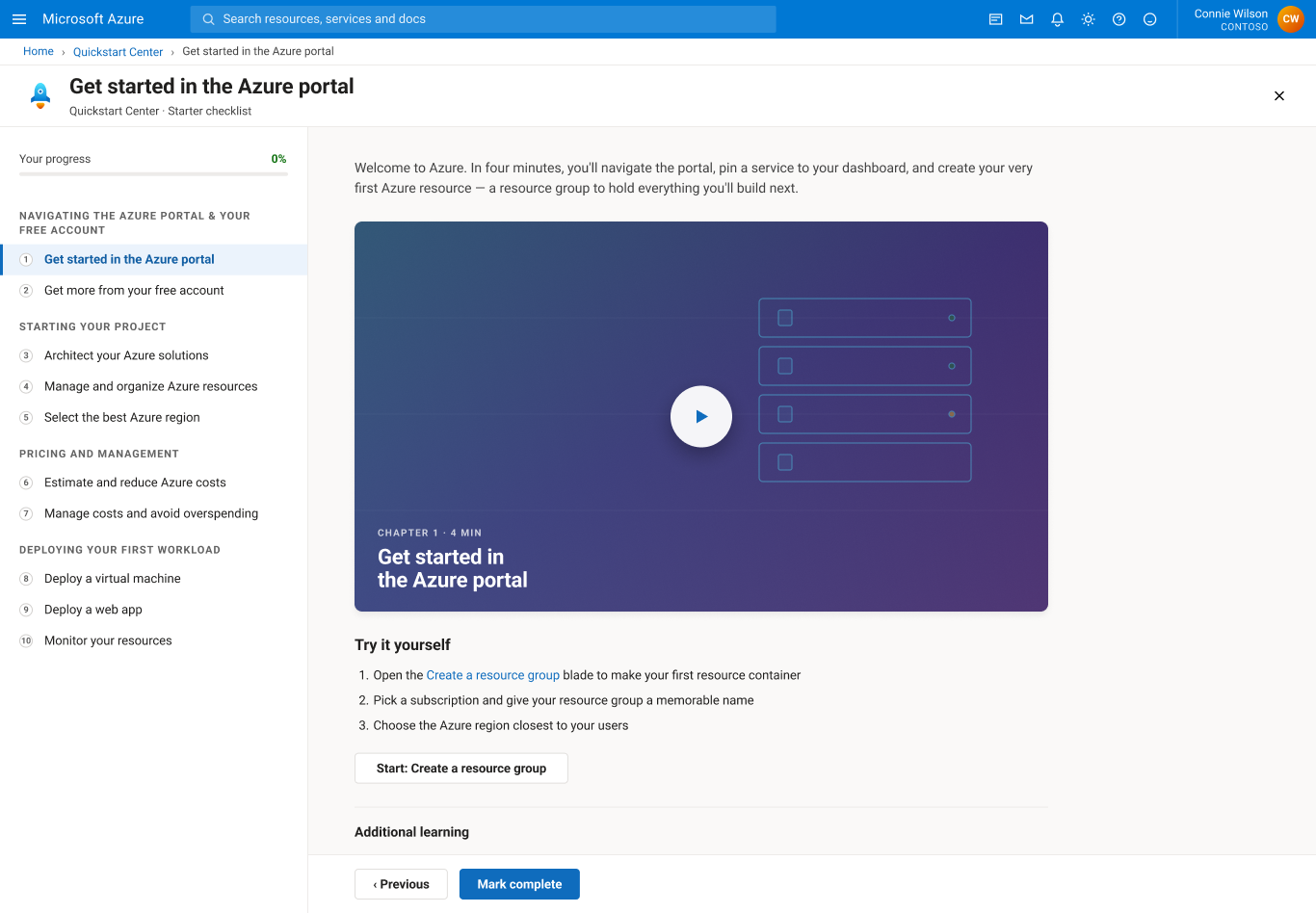The image size is (1316, 913).
Task: Click step number 1 circle icon
Action: [26, 260]
